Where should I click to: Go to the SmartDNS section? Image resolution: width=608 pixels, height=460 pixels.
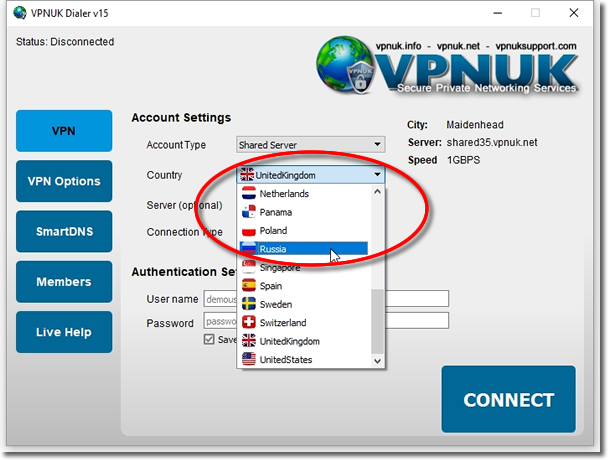coord(64,232)
